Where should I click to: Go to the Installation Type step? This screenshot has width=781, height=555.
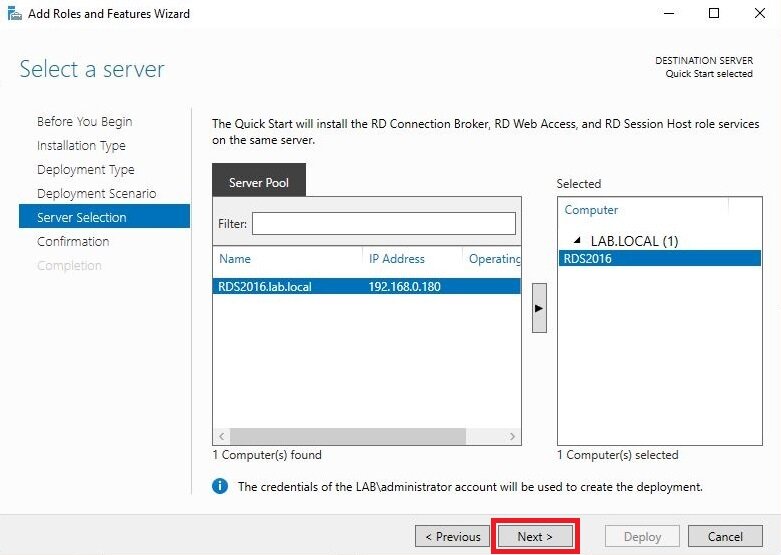81,145
